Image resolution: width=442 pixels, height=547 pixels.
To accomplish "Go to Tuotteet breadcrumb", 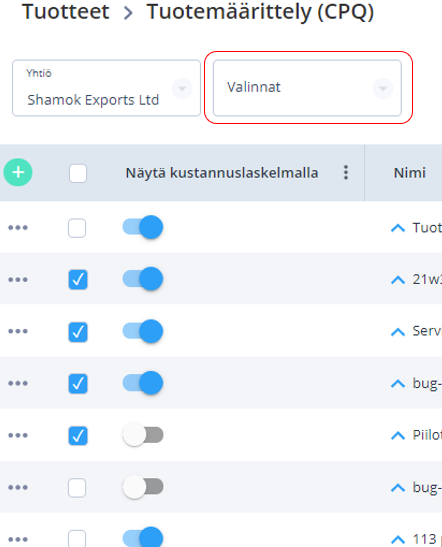I will coord(66,12).
